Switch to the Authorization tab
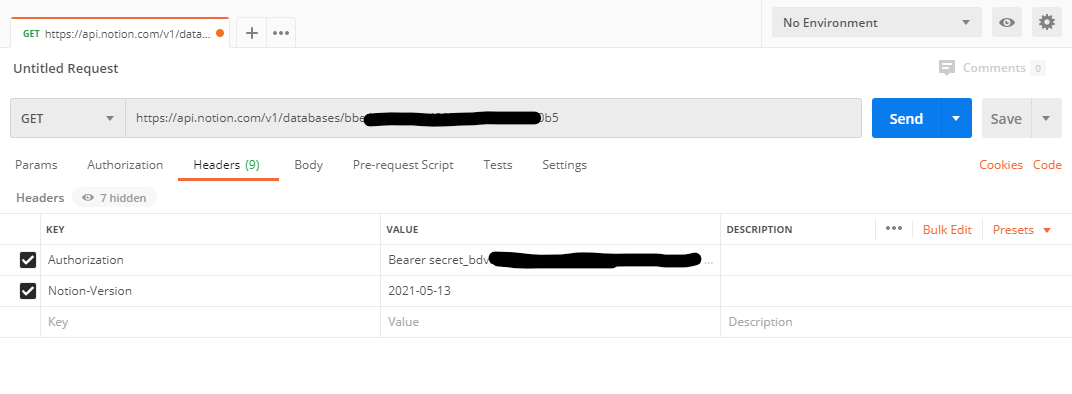 (125, 165)
